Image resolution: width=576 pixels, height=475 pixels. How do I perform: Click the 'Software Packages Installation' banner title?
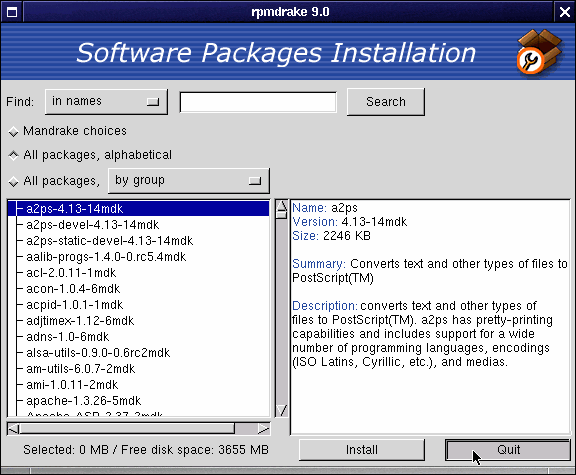point(276,53)
